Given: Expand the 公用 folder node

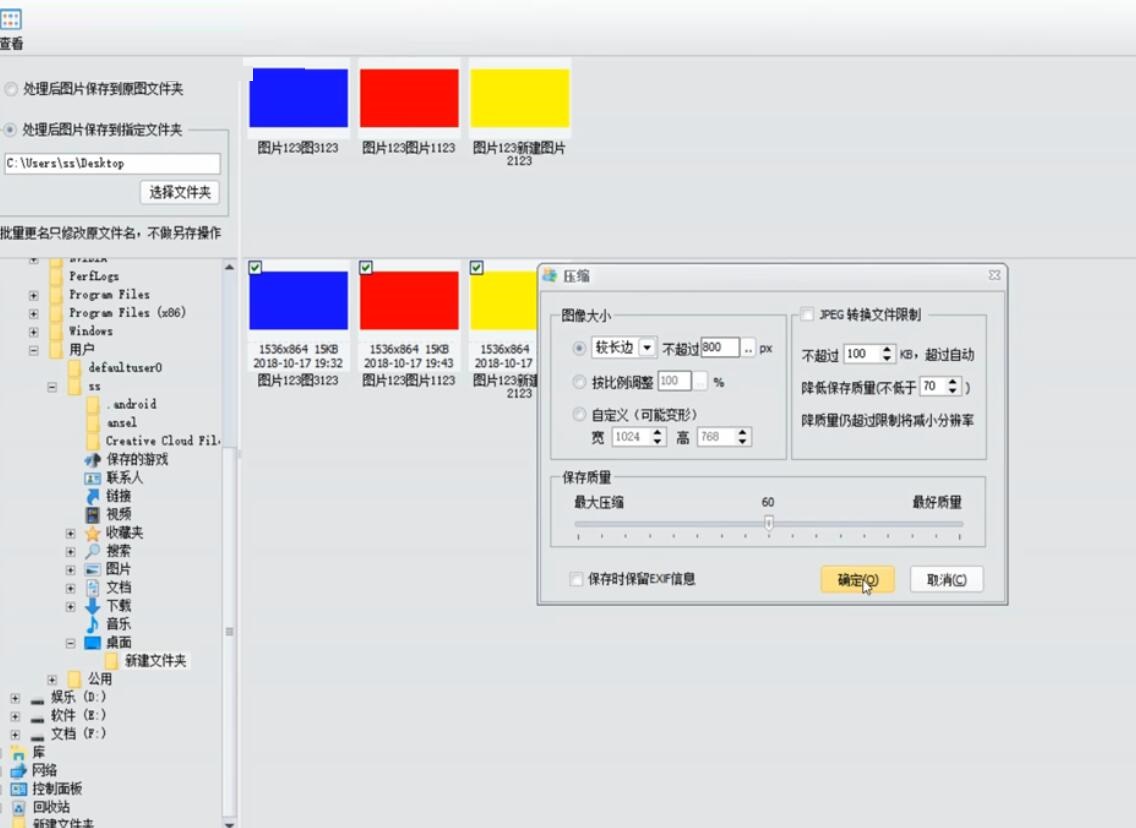Looking at the screenshot, I should pyautogui.click(x=52, y=679).
